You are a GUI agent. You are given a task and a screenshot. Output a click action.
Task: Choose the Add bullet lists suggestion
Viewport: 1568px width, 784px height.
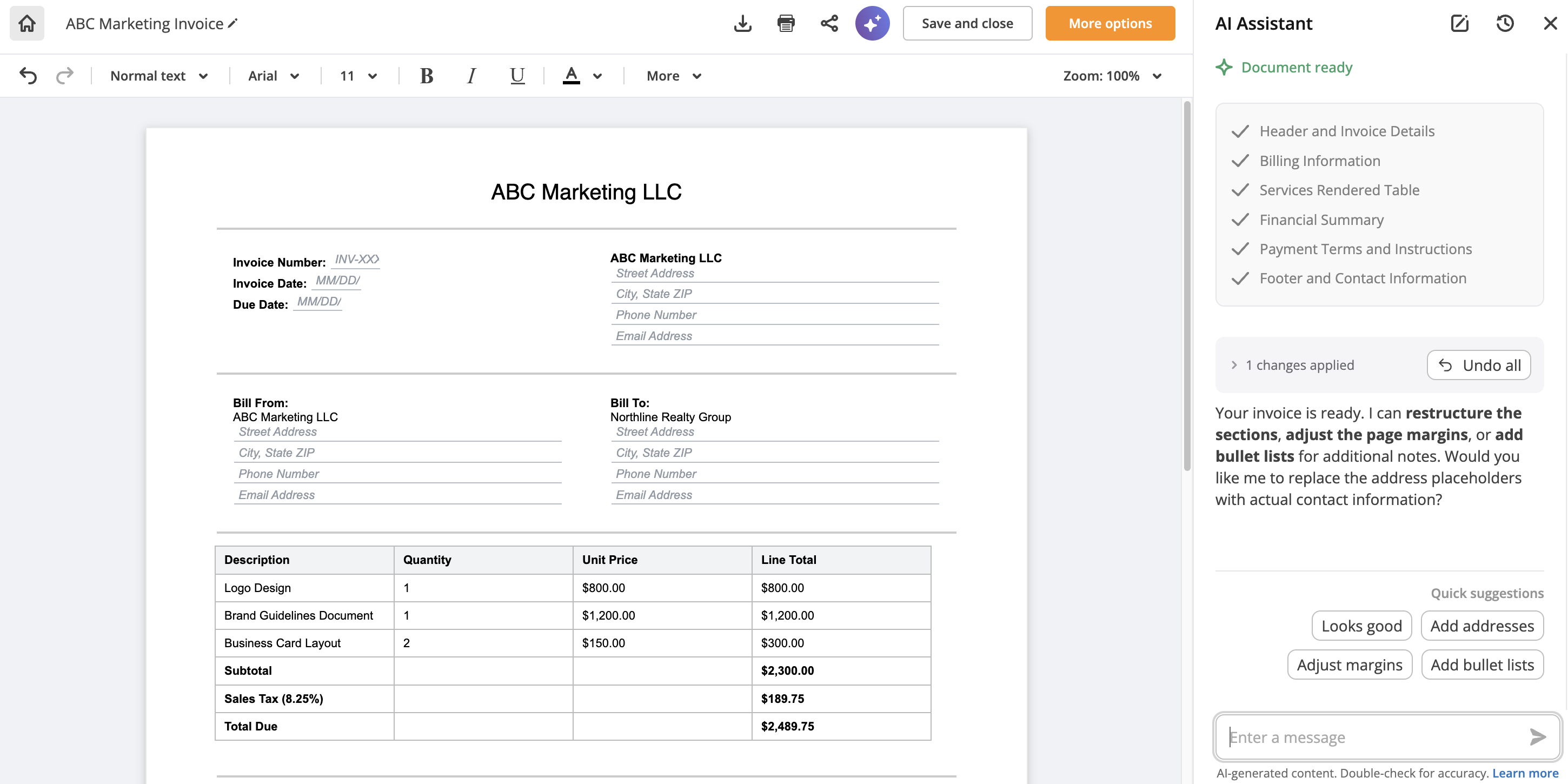click(1482, 664)
